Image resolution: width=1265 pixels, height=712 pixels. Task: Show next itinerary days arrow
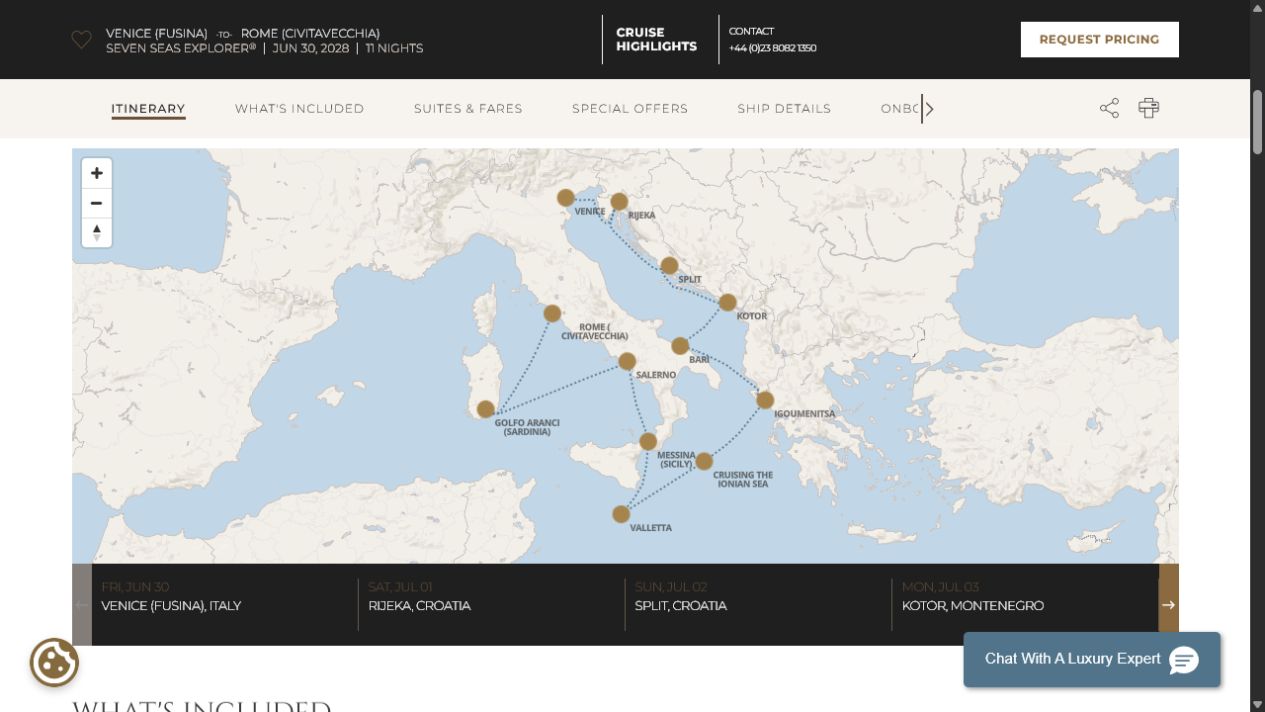[1168, 605]
